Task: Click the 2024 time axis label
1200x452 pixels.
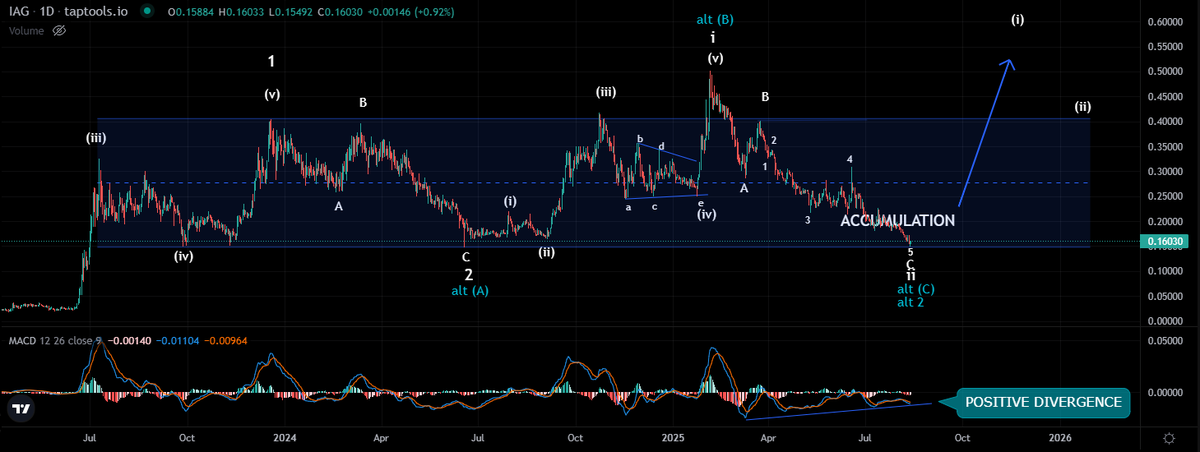Action: point(285,438)
